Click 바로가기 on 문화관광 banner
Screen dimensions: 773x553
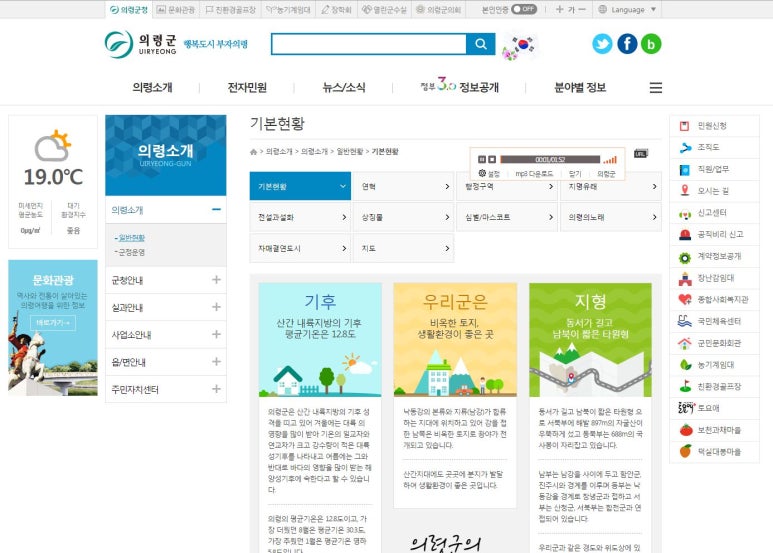coord(53,323)
